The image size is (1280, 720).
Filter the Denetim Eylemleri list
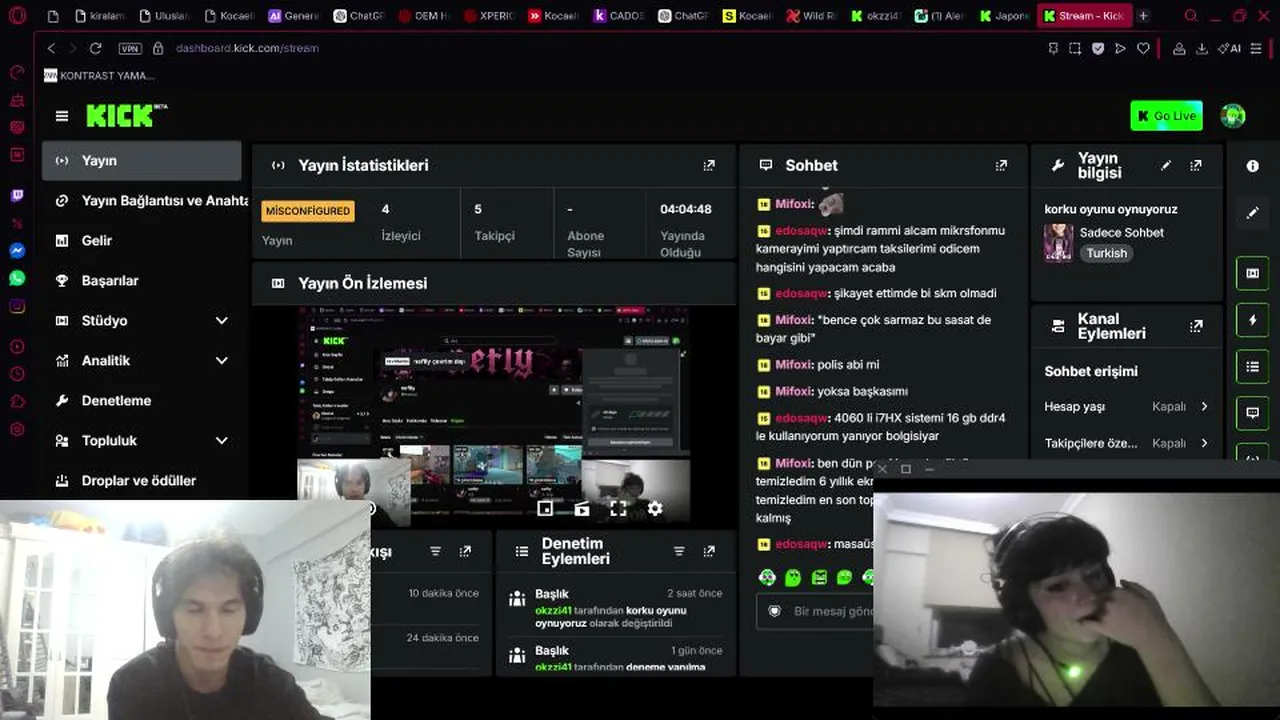click(x=679, y=551)
